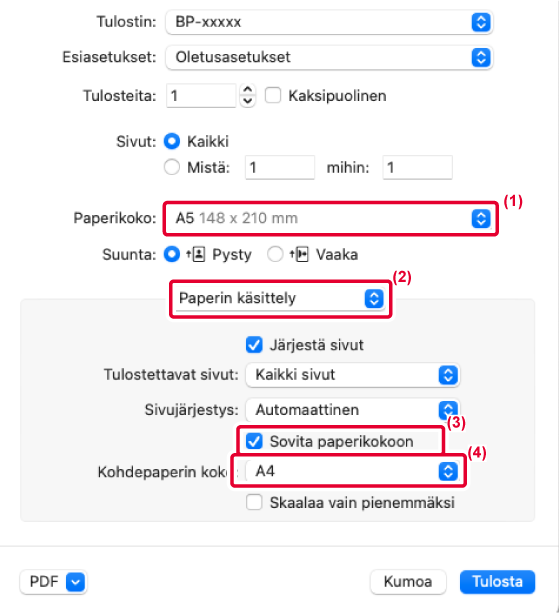The height and width of the screenshot is (613, 559).
Task: Click the landscape orientation page icon
Action: (x=299, y=255)
